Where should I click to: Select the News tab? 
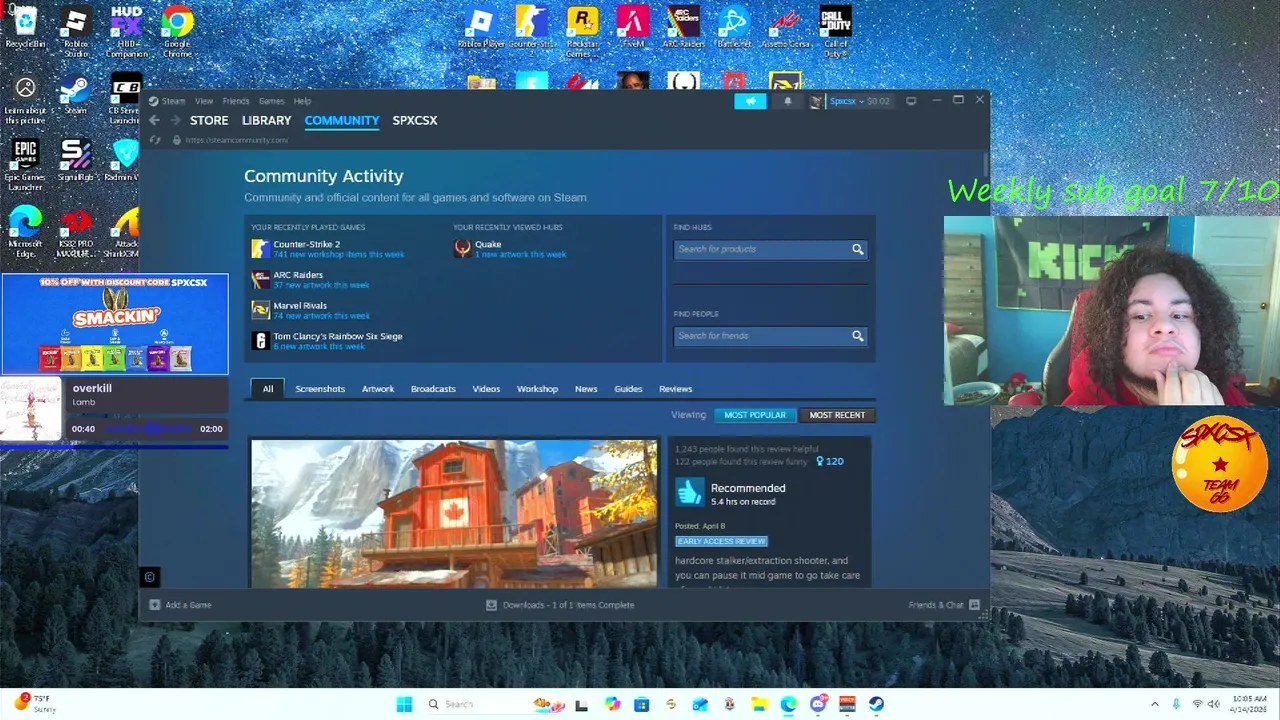[x=586, y=389]
